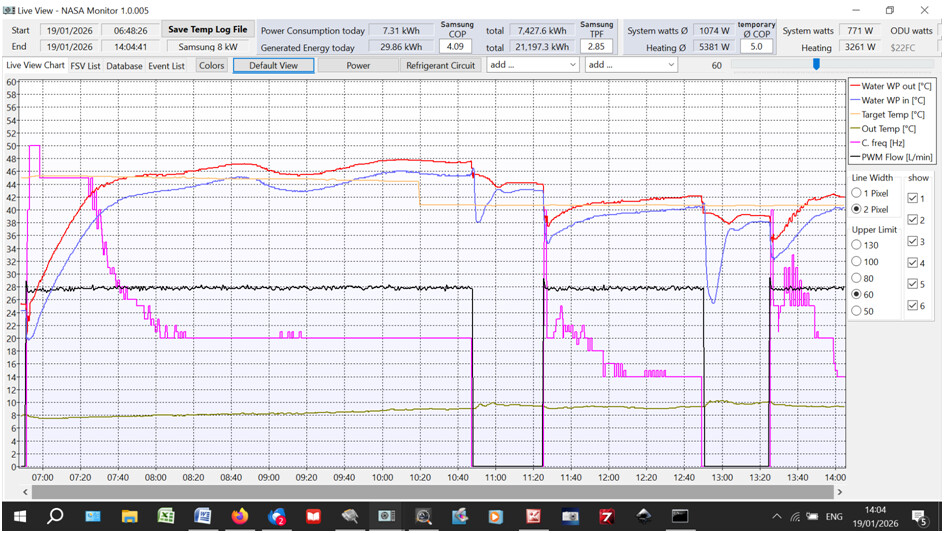Viewport: 944px width, 533px height.
Task: Launch Firefox from the taskbar
Action: point(239,516)
